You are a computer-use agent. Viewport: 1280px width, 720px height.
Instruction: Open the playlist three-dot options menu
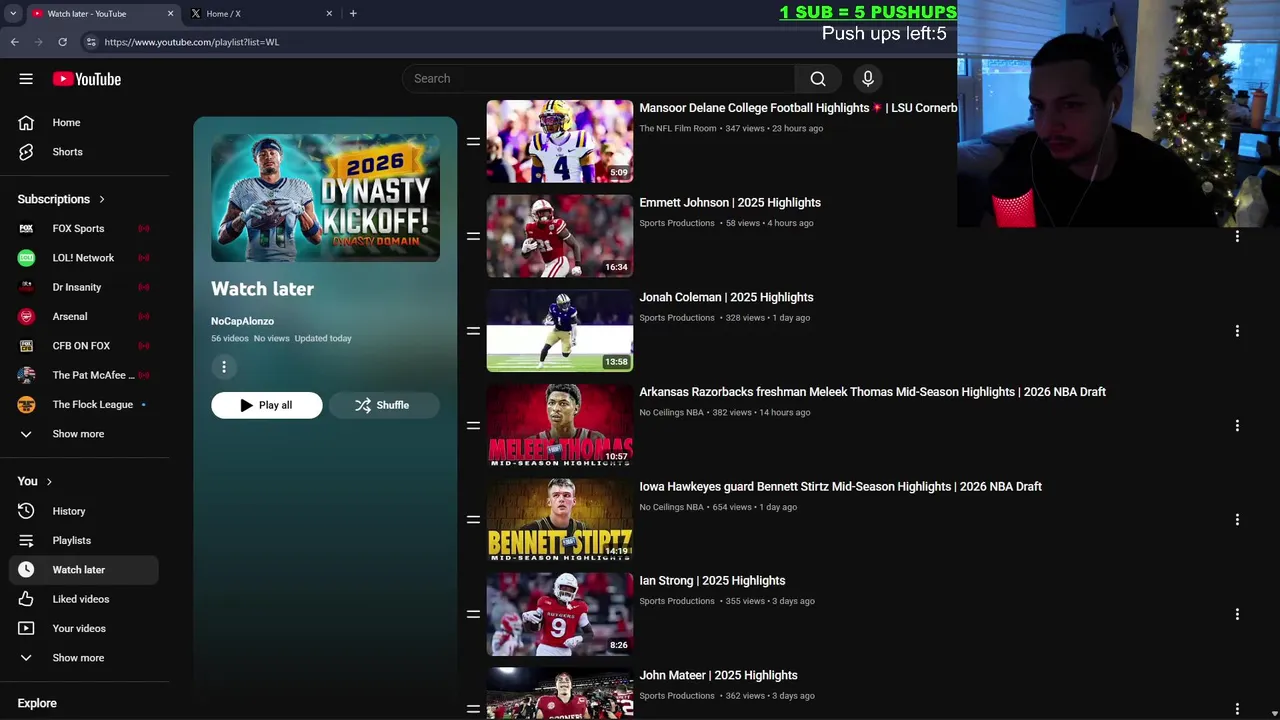[x=224, y=367]
